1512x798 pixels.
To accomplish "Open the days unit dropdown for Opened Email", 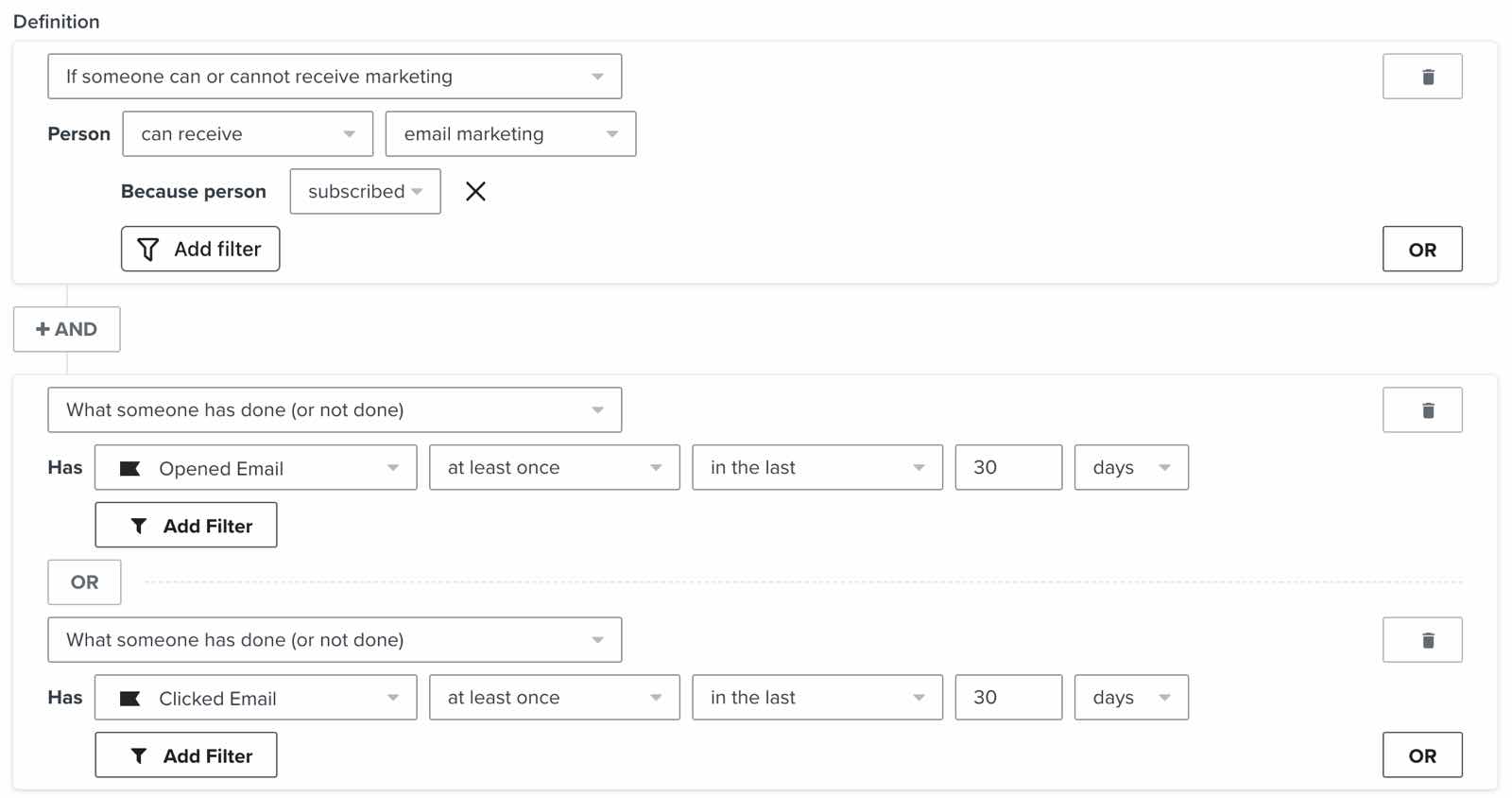I will point(1130,467).
